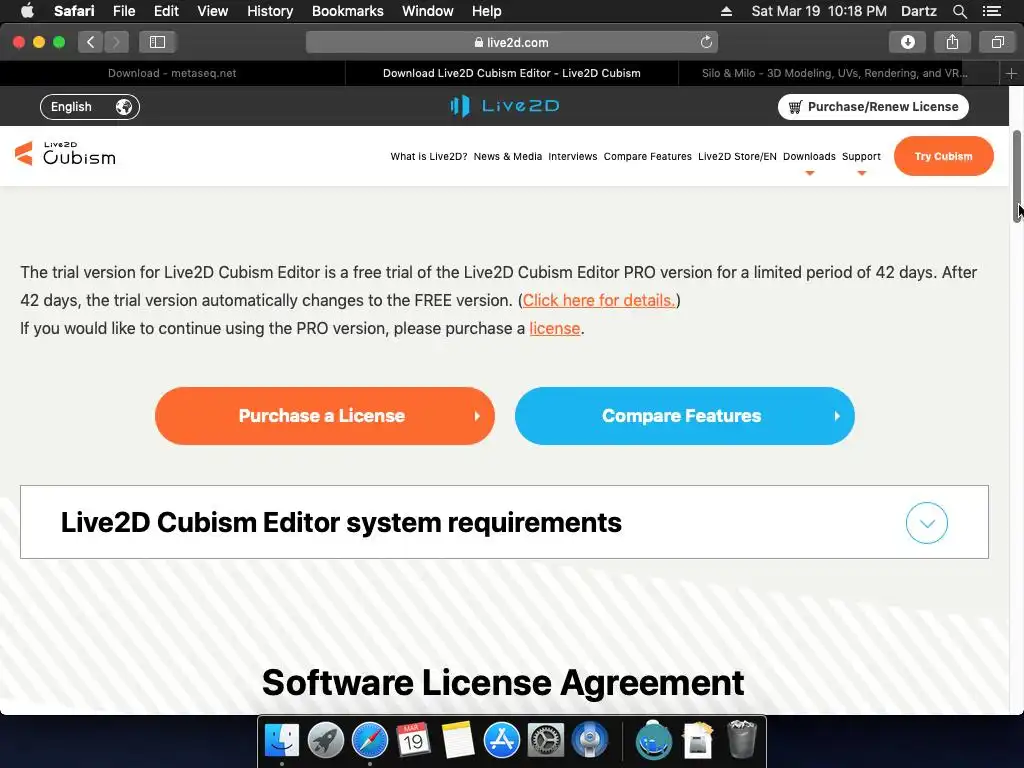Select Download Live2D Cubism Editor tab
This screenshot has height=768, width=1024.
click(512, 73)
